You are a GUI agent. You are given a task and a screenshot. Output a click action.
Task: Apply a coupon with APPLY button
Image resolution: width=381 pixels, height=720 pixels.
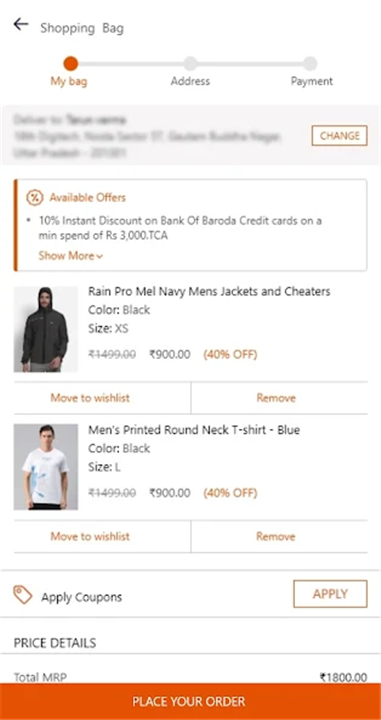[x=330, y=594]
